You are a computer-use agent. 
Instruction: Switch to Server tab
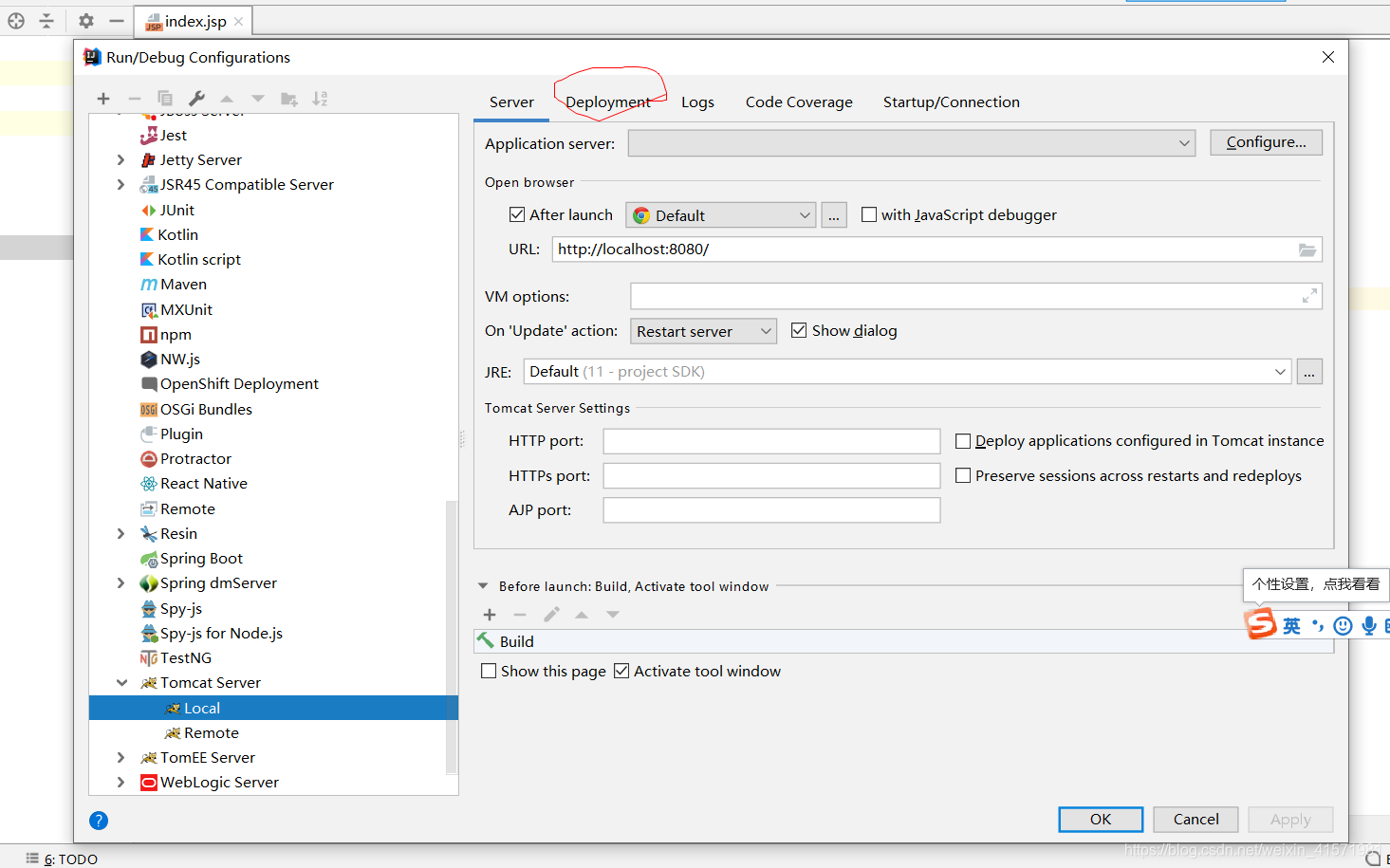coord(511,102)
